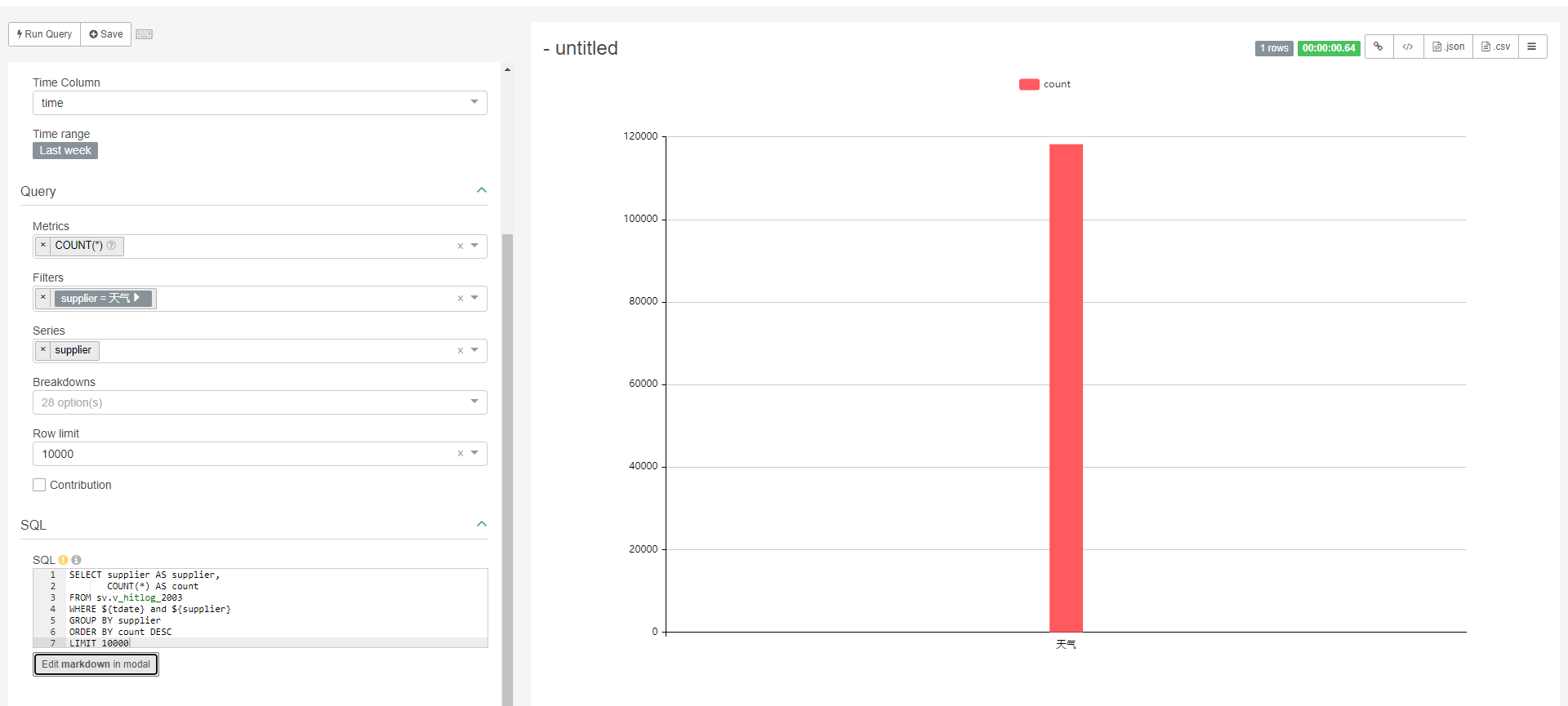This screenshot has width=1568, height=706.
Task: Click the red bar for 天气
Action: [x=1066, y=388]
